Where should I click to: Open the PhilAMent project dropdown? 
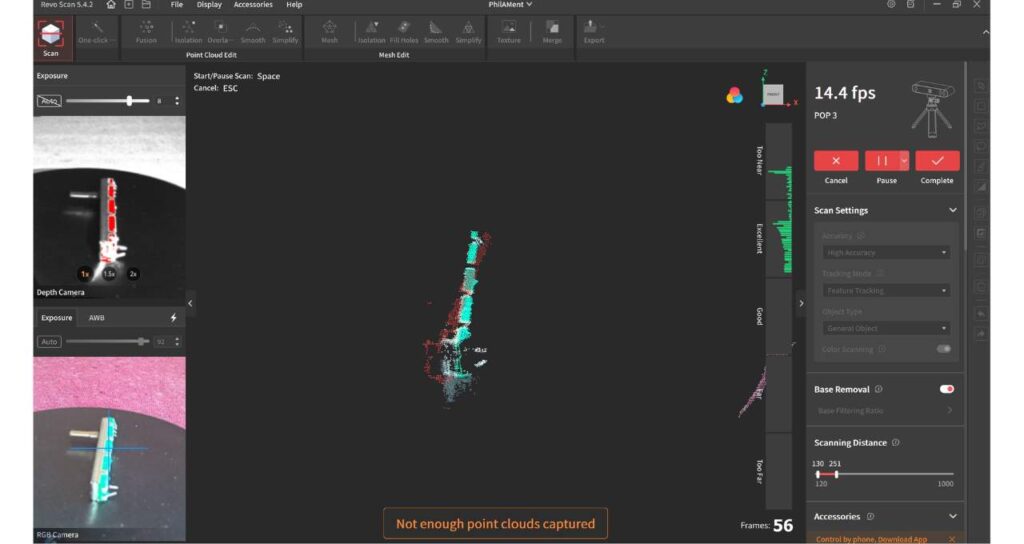tap(510, 5)
